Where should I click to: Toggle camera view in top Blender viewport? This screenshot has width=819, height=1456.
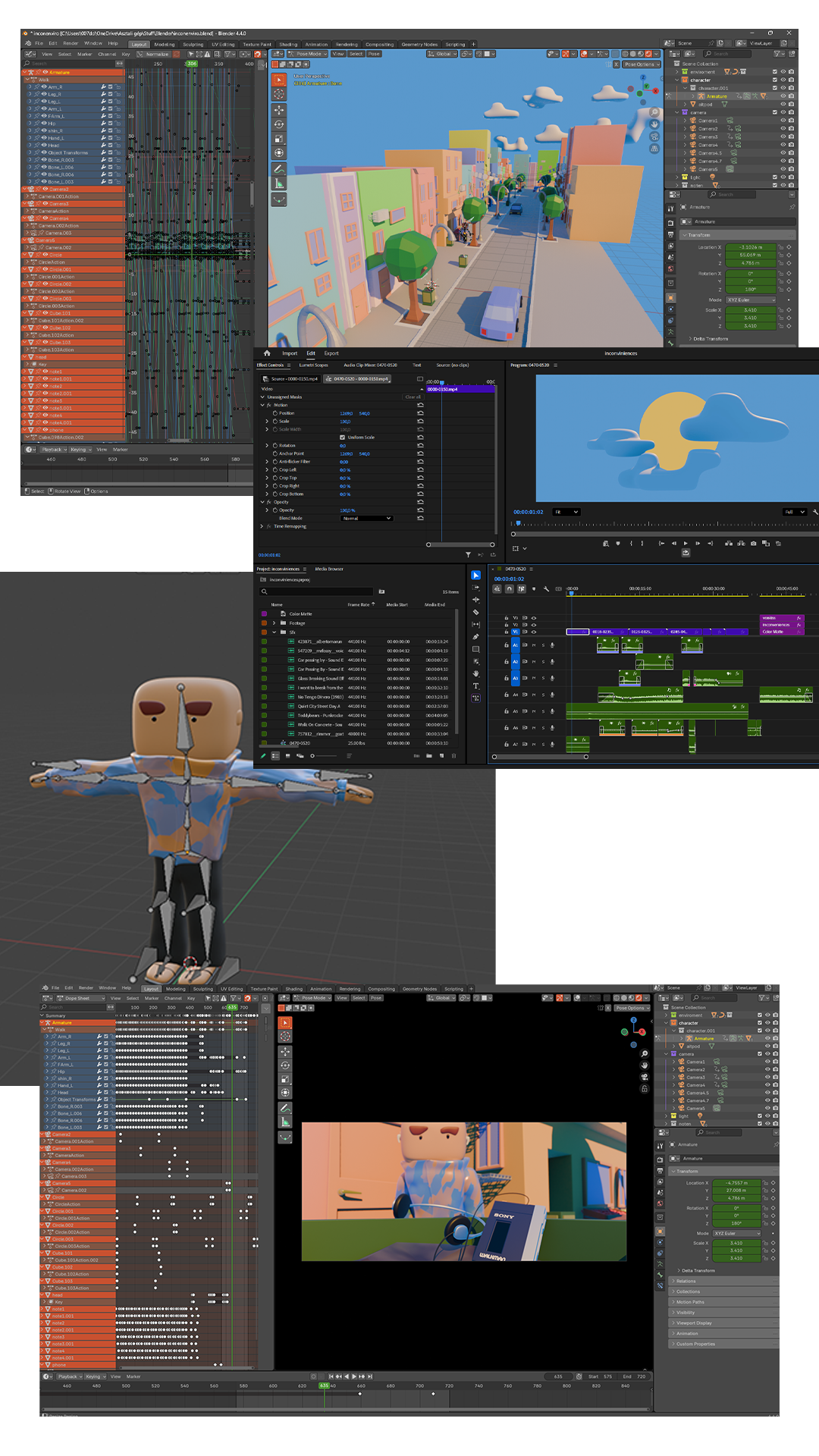(654, 136)
